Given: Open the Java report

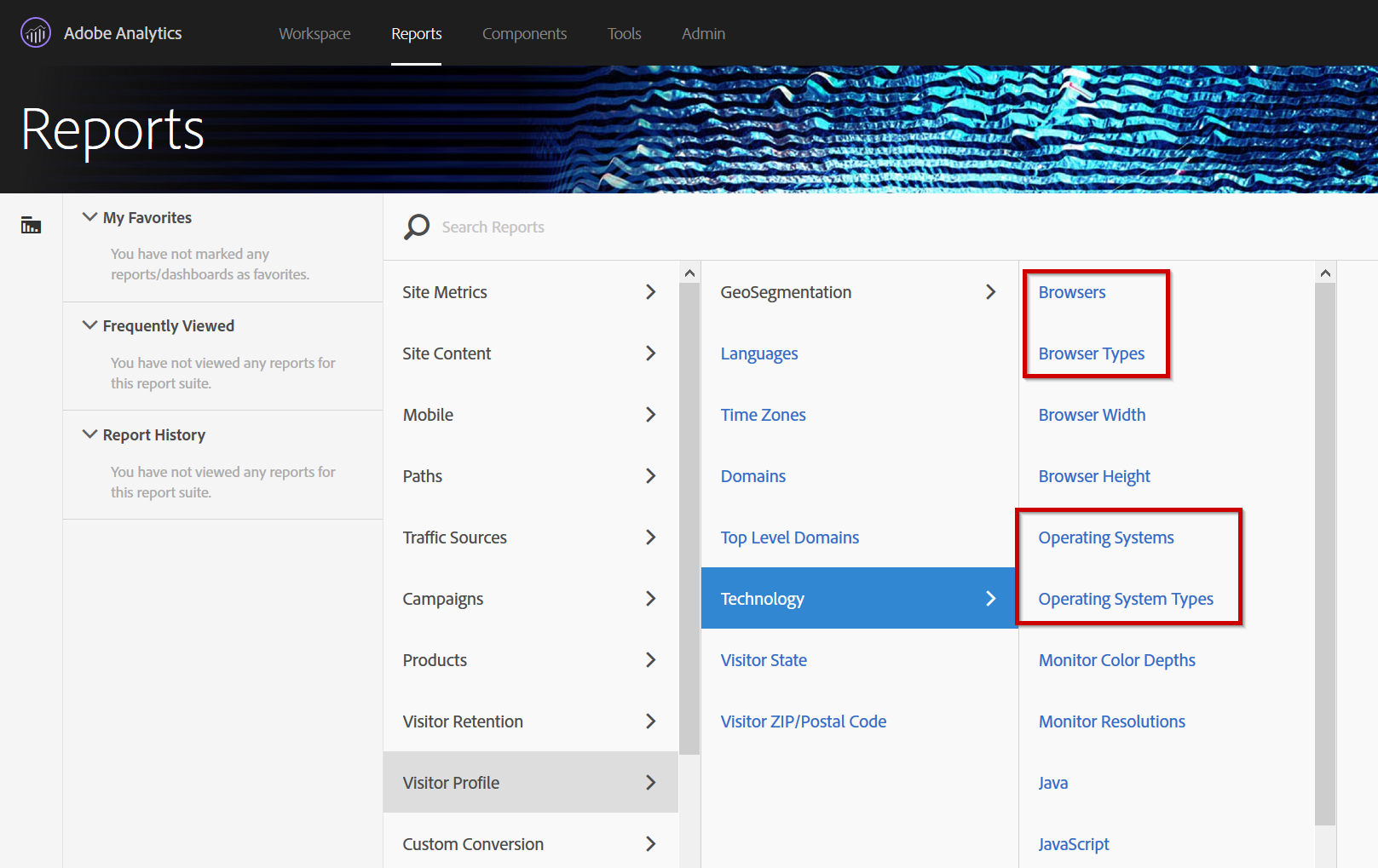Looking at the screenshot, I should pyautogui.click(x=1052, y=783).
